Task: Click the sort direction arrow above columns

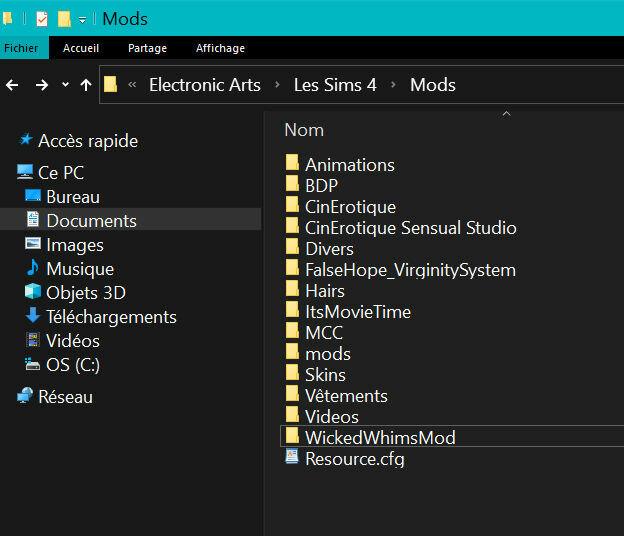Action: pos(506,114)
